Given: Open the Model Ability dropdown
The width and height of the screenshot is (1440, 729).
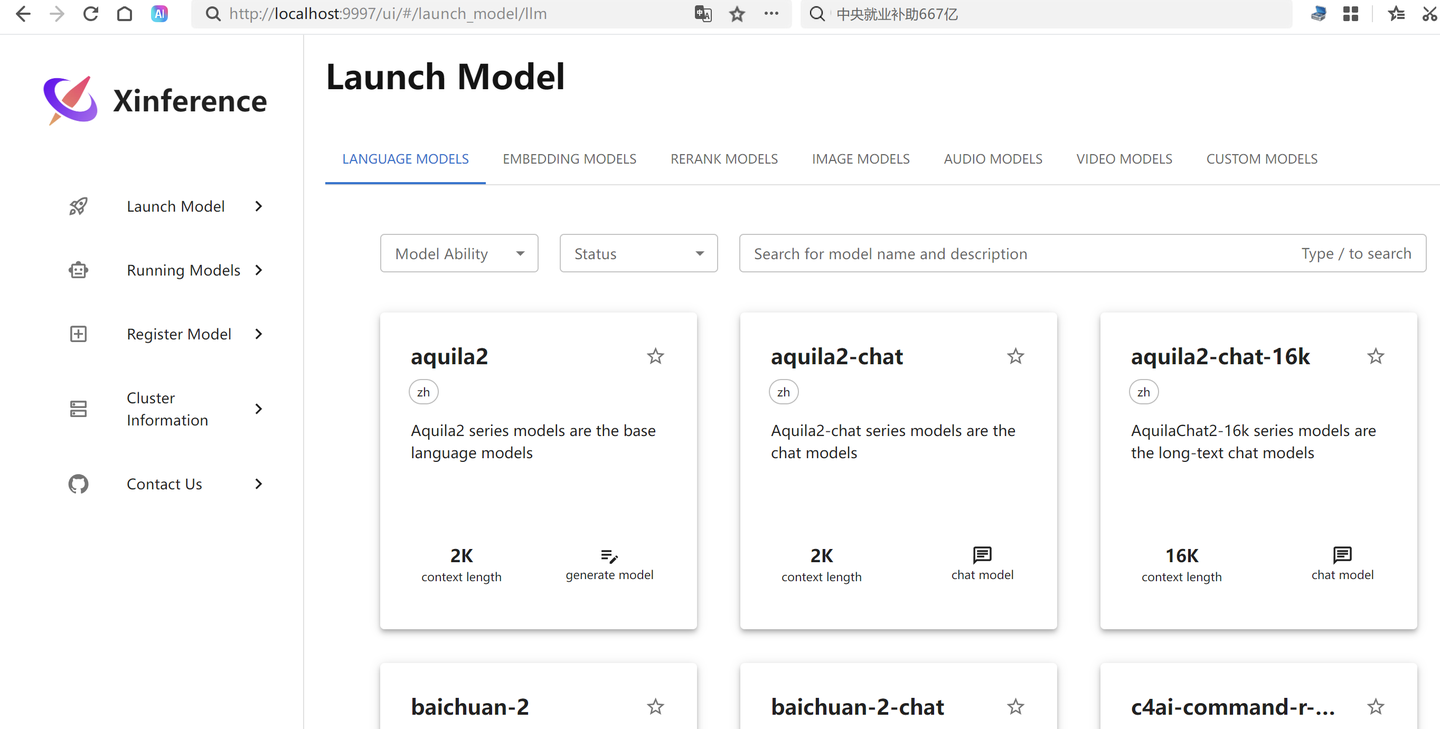Looking at the screenshot, I should click(459, 254).
